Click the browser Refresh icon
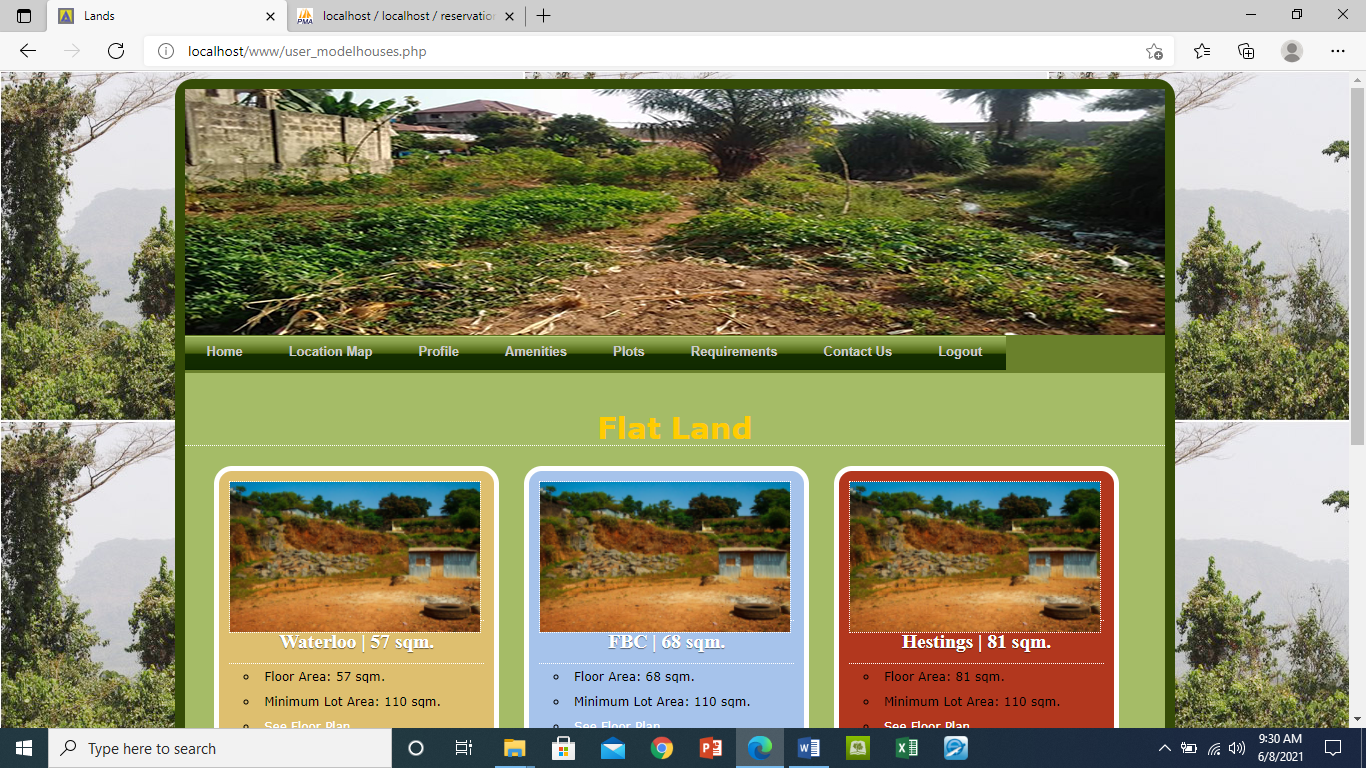Screen dimensions: 1366x768 (116, 51)
